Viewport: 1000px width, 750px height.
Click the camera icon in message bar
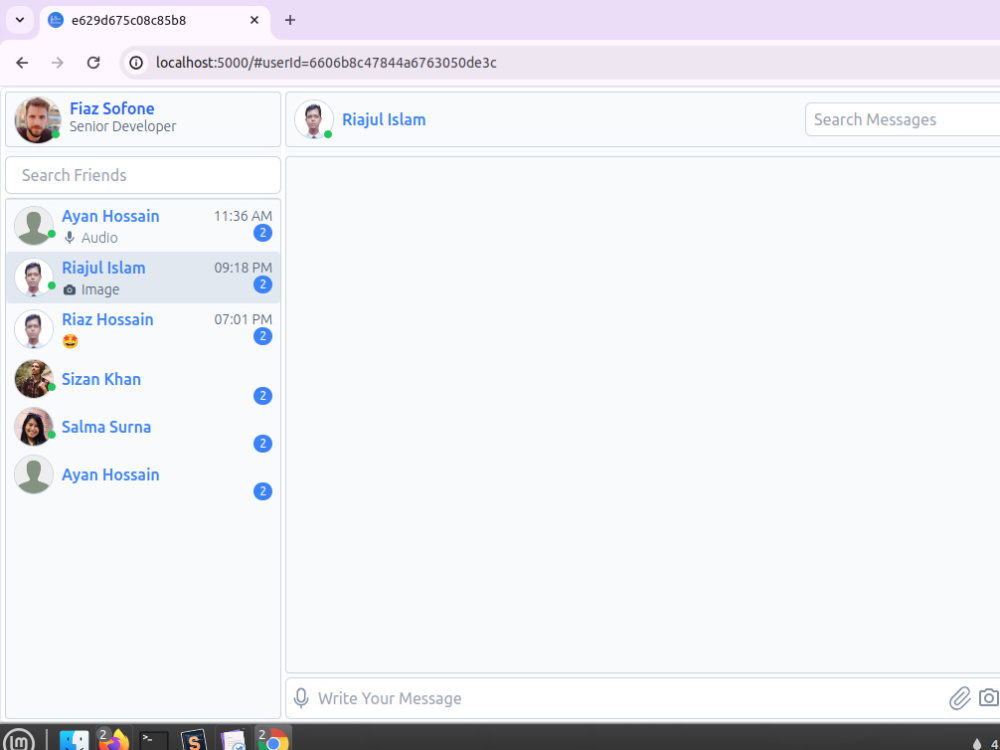click(989, 698)
